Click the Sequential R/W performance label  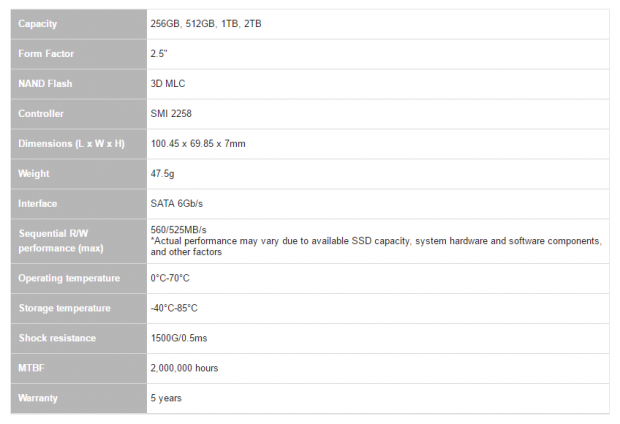(61, 241)
